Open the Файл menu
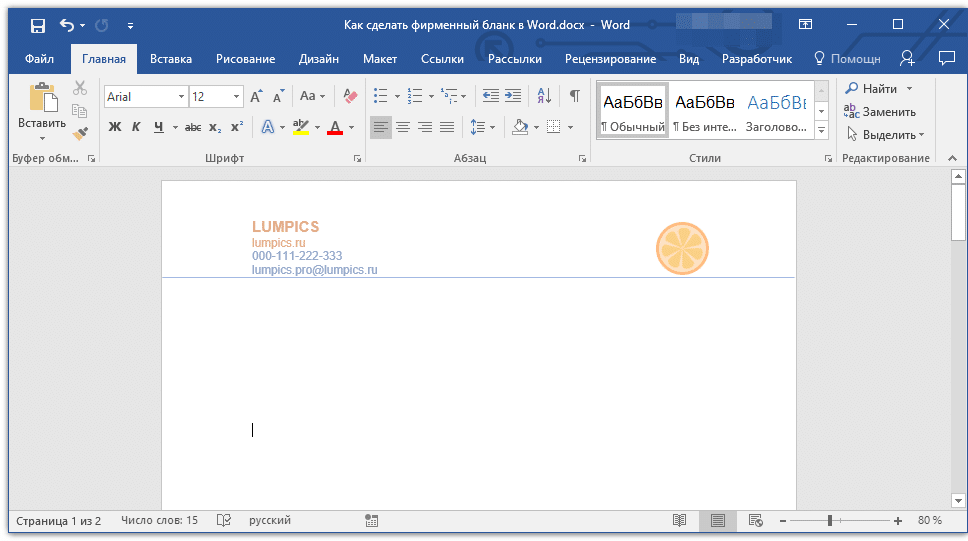This screenshot has width=968, height=541. (x=39, y=59)
